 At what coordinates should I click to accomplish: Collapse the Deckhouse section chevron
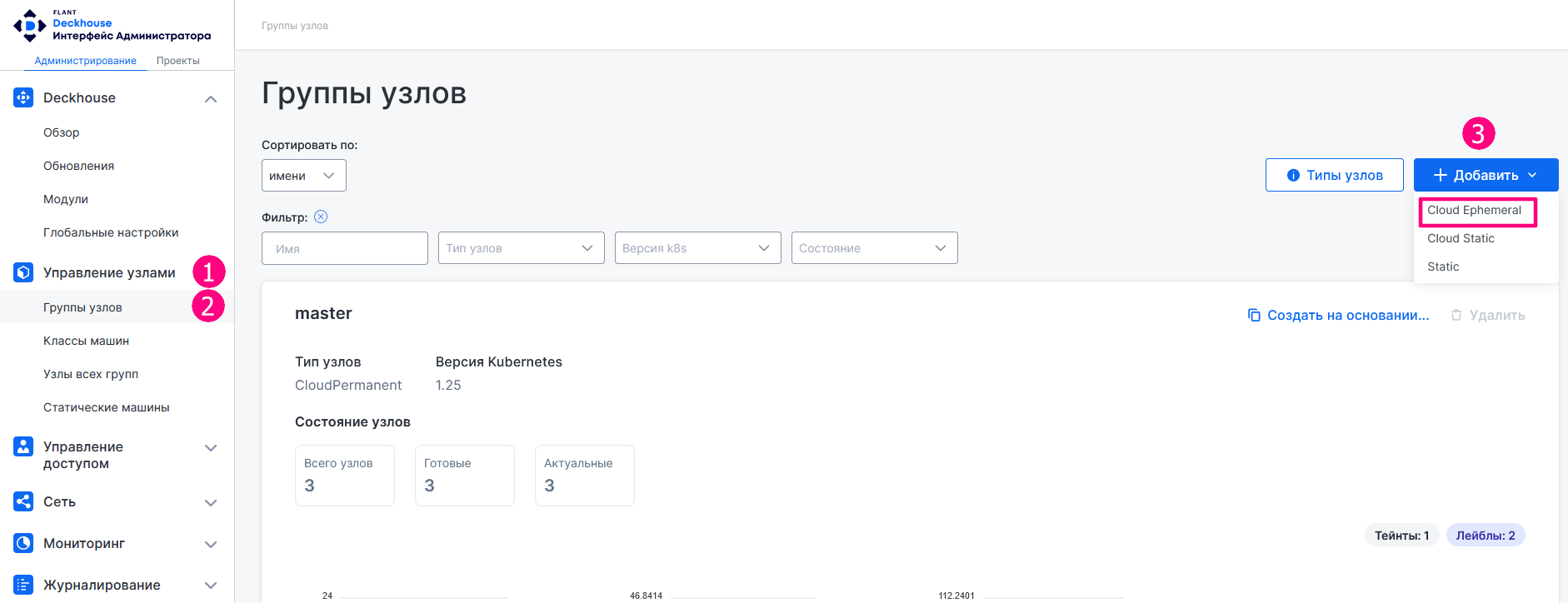click(211, 99)
